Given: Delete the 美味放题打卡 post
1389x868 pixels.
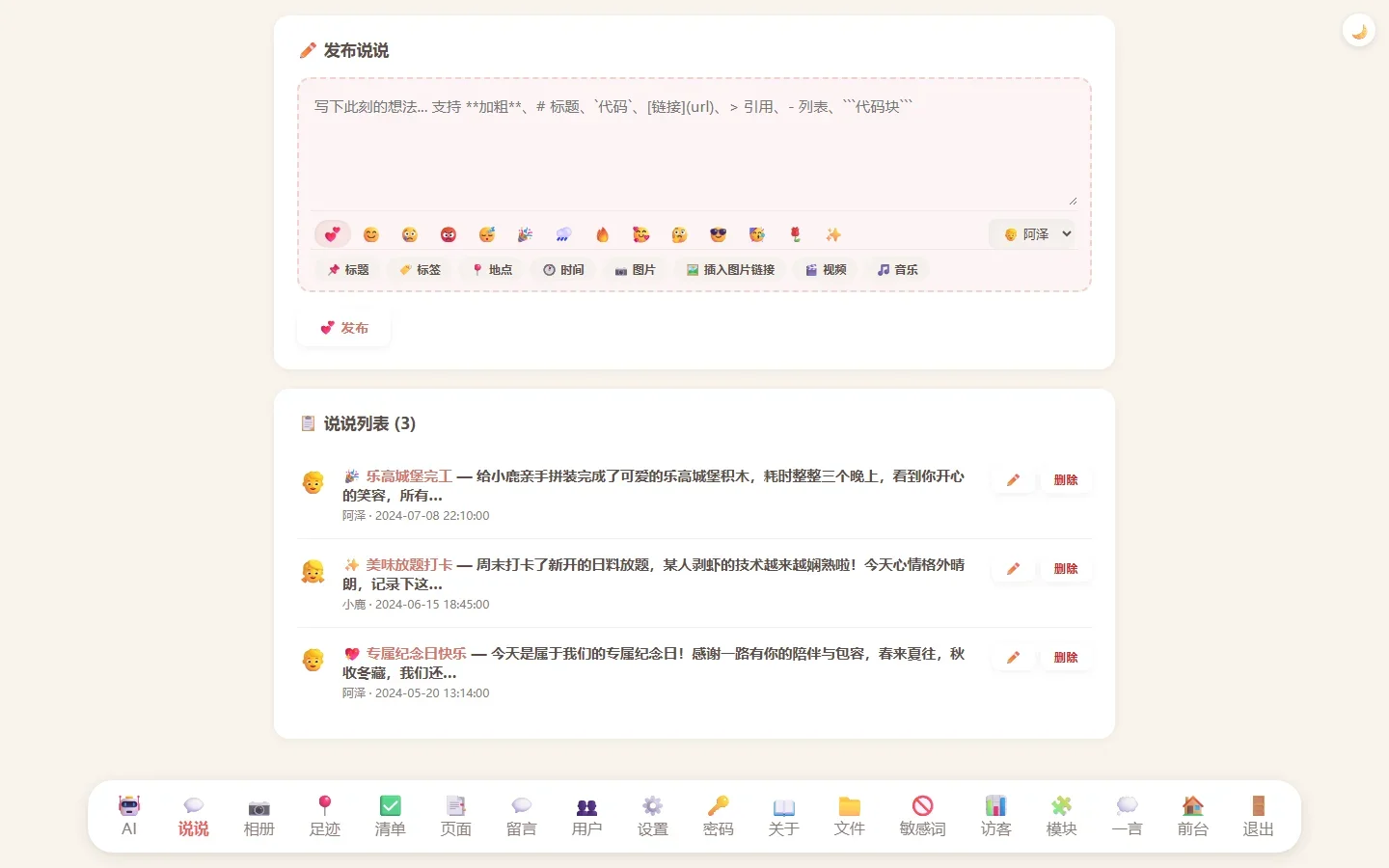Looking at the screenshot, I should [1066, 569].
